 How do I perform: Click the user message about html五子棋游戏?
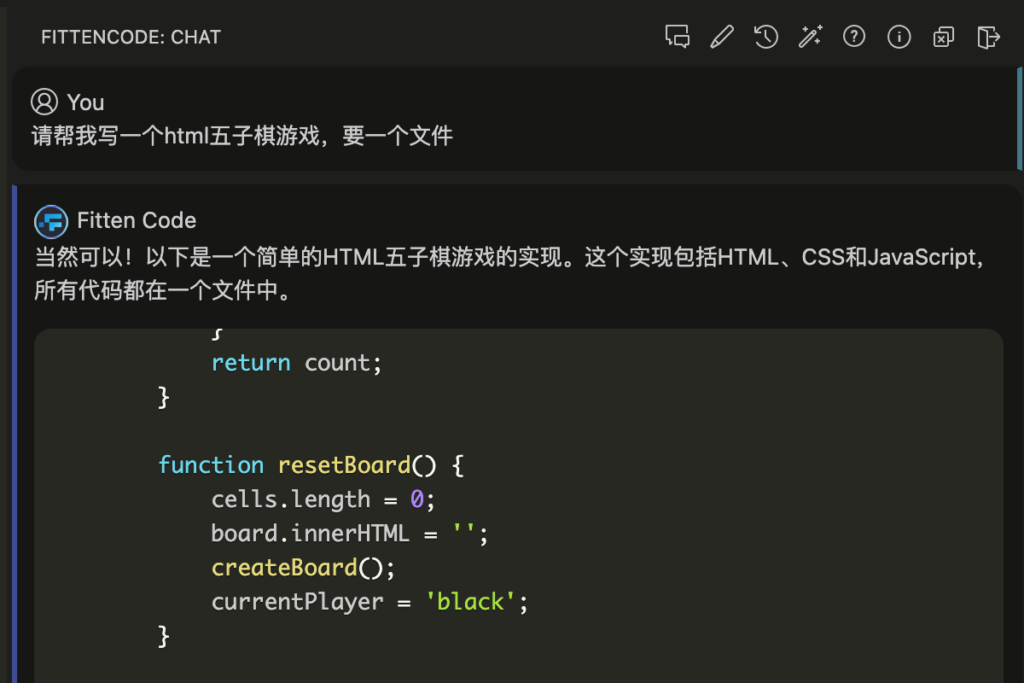click(x=242, y=136)
